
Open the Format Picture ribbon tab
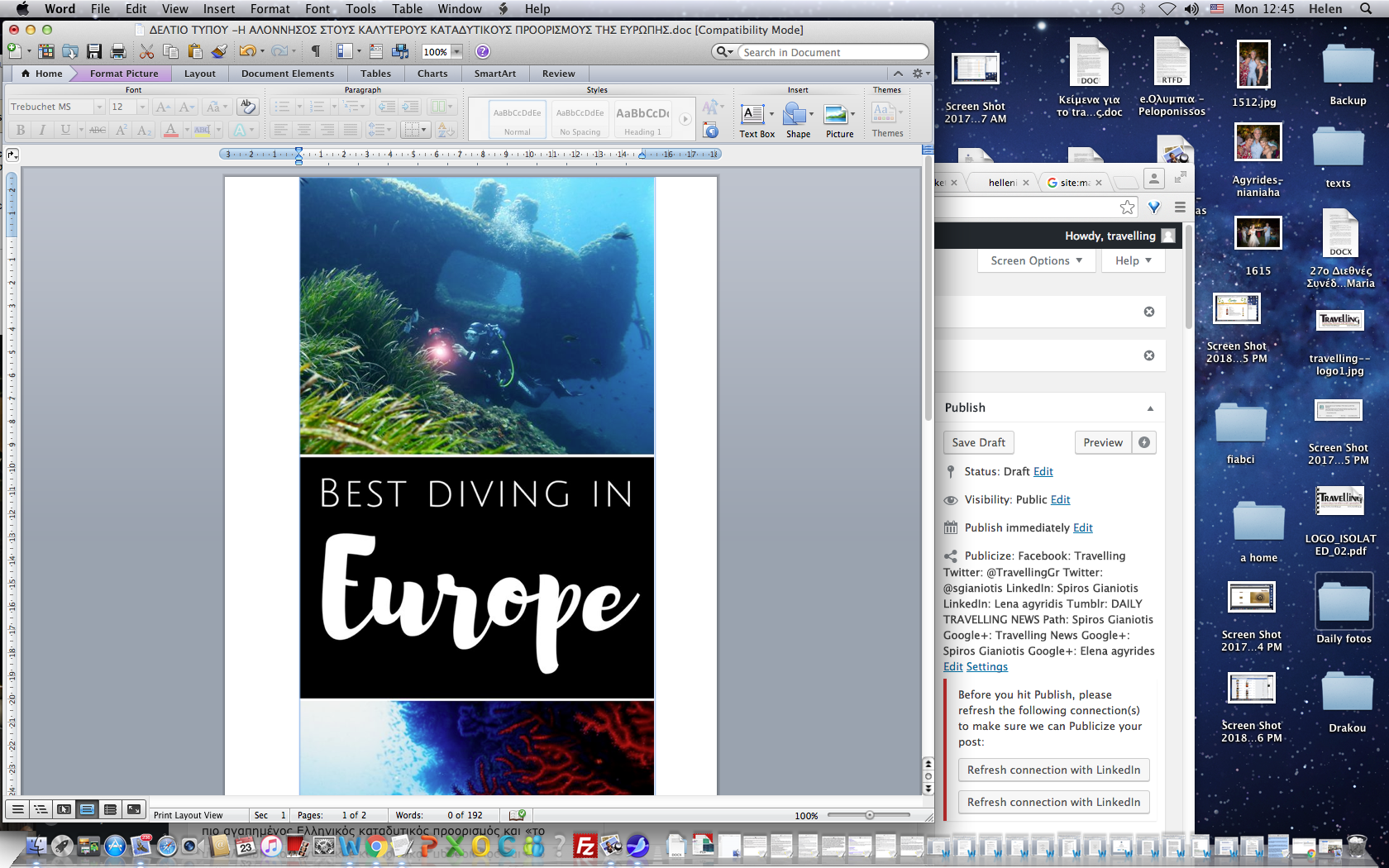pyautogui.click(x=124, y=74)
